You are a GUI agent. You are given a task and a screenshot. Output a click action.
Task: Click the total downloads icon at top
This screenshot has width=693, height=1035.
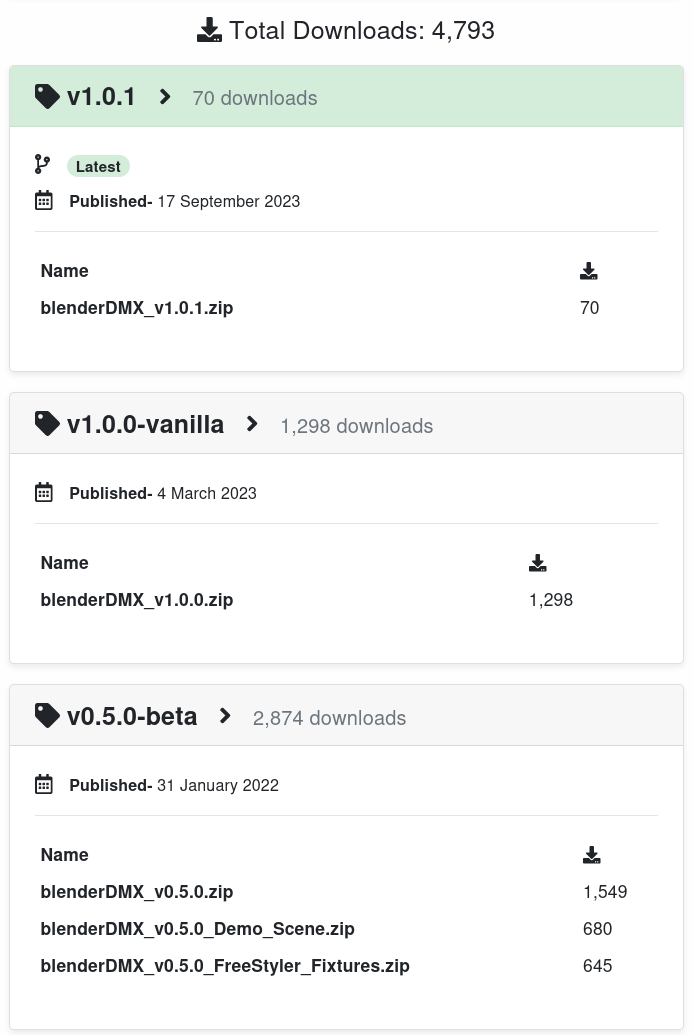click(x=209, y=30)
